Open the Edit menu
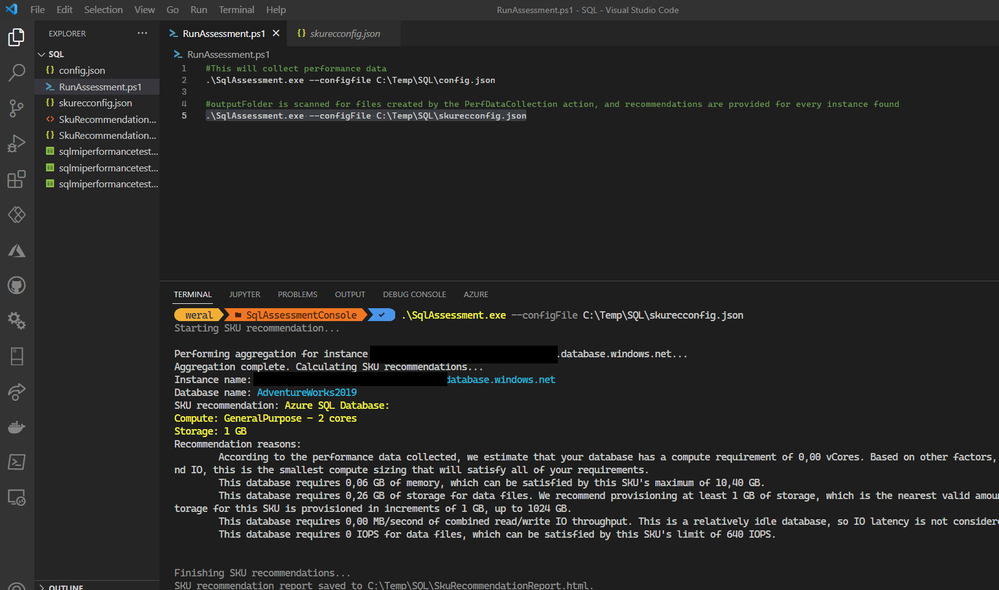Image resolution: width=999 pixels, height=590 pixels. (x=64, y=10)
